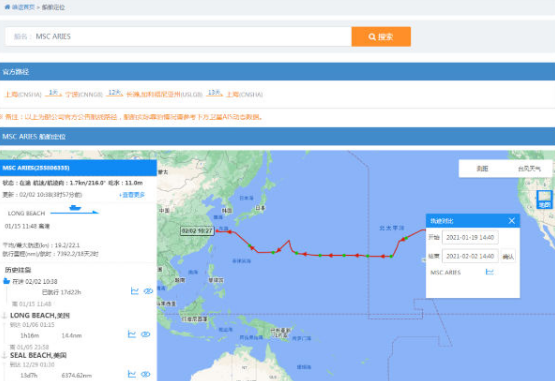This screenshot has height=381, width=555.
Task: Open track chart for current voyage entry
Action: coord(135,291)
